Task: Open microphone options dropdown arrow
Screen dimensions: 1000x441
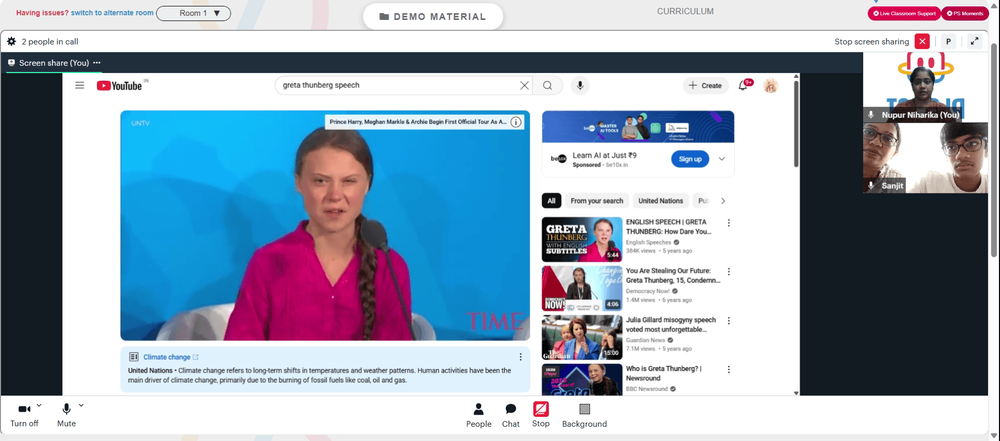Action: (81, 405)
